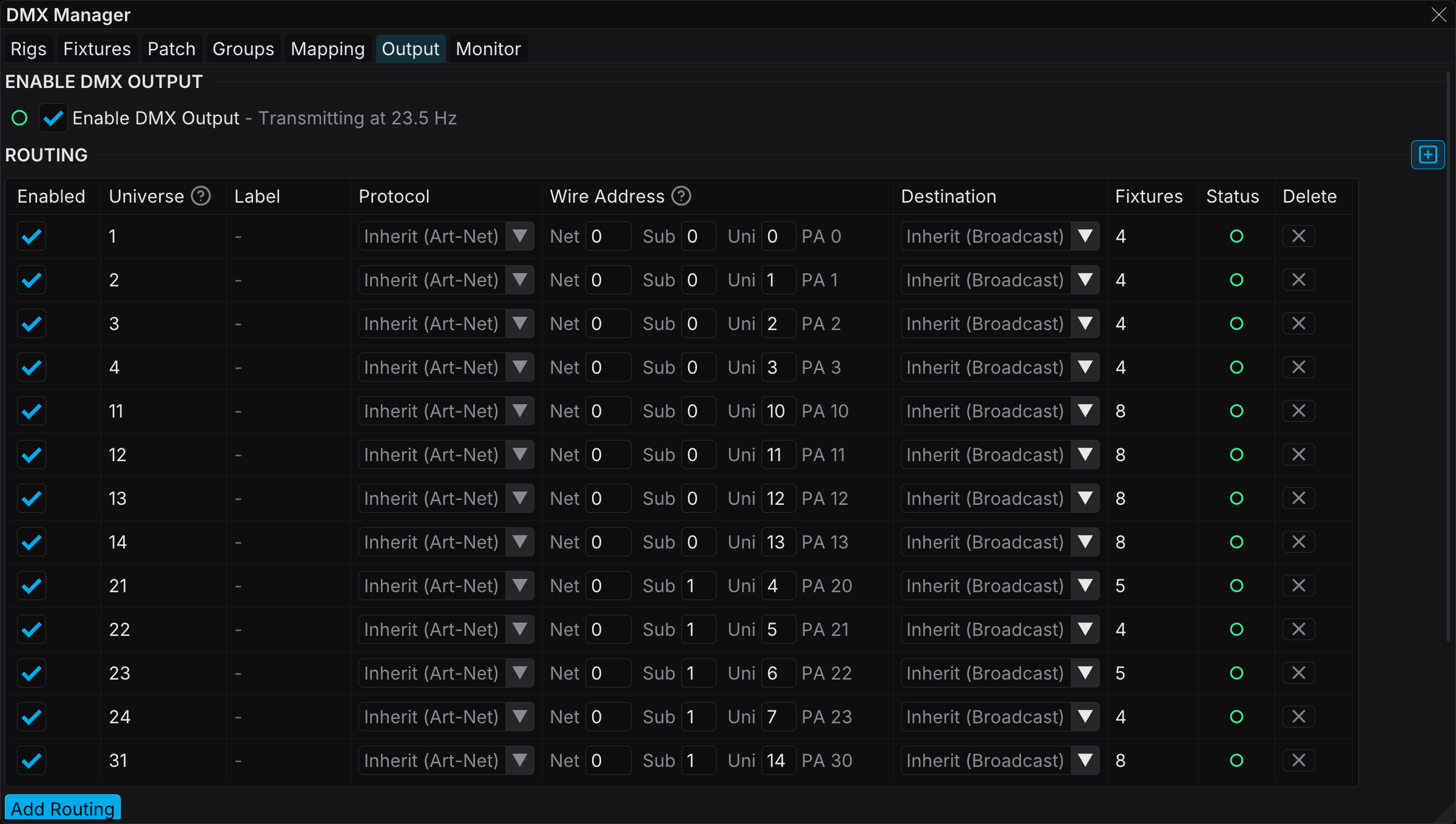The width and height of the screenshot is (1456, 824).
Task: Disable universe 23 routing checkbox
Action: (x=32, y=673)
